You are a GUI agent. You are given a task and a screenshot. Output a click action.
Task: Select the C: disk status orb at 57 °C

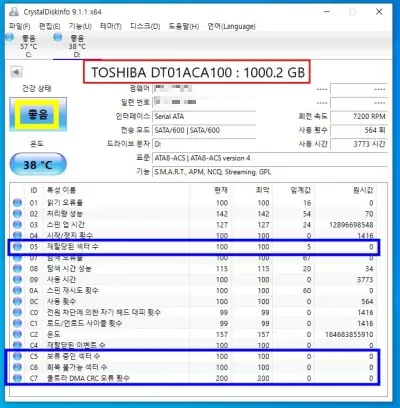[9, 37]
